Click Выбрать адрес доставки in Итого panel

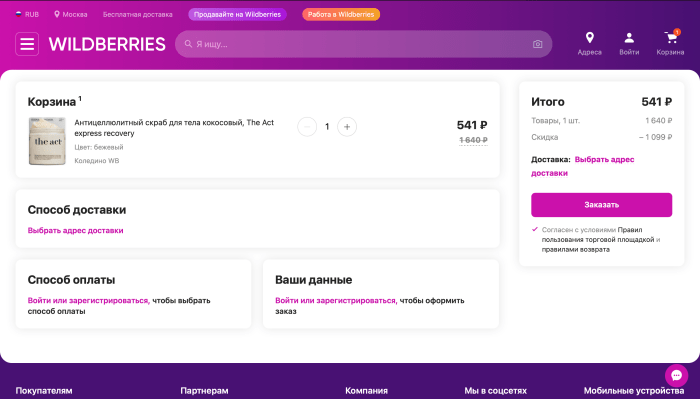[583, 166]
